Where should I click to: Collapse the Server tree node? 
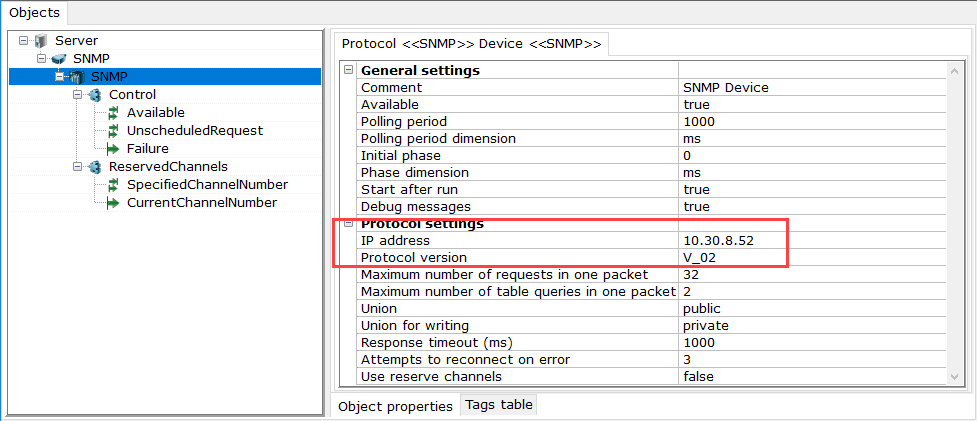pos(24,41)
